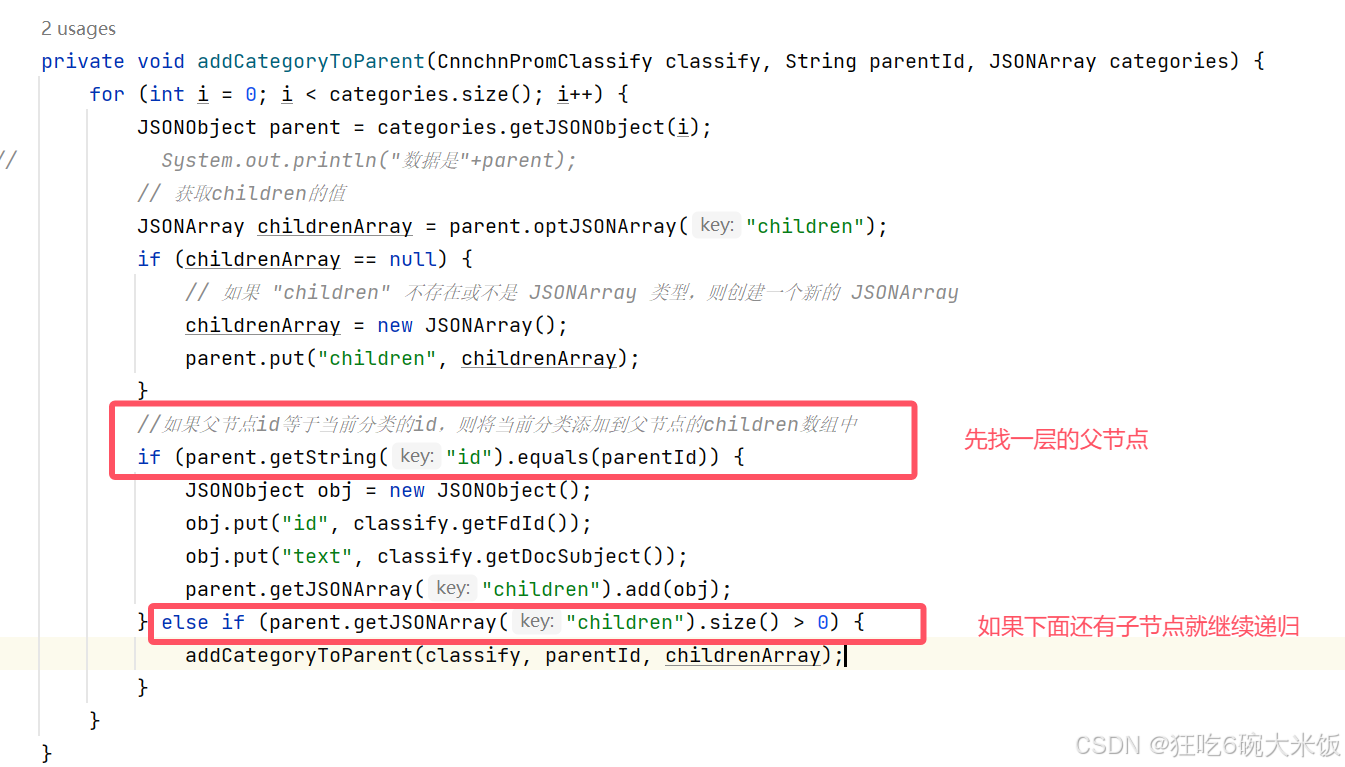Click the addCategoryToParent method name declaration
The image size is (1345, 767).
click(x=311, y=61)
